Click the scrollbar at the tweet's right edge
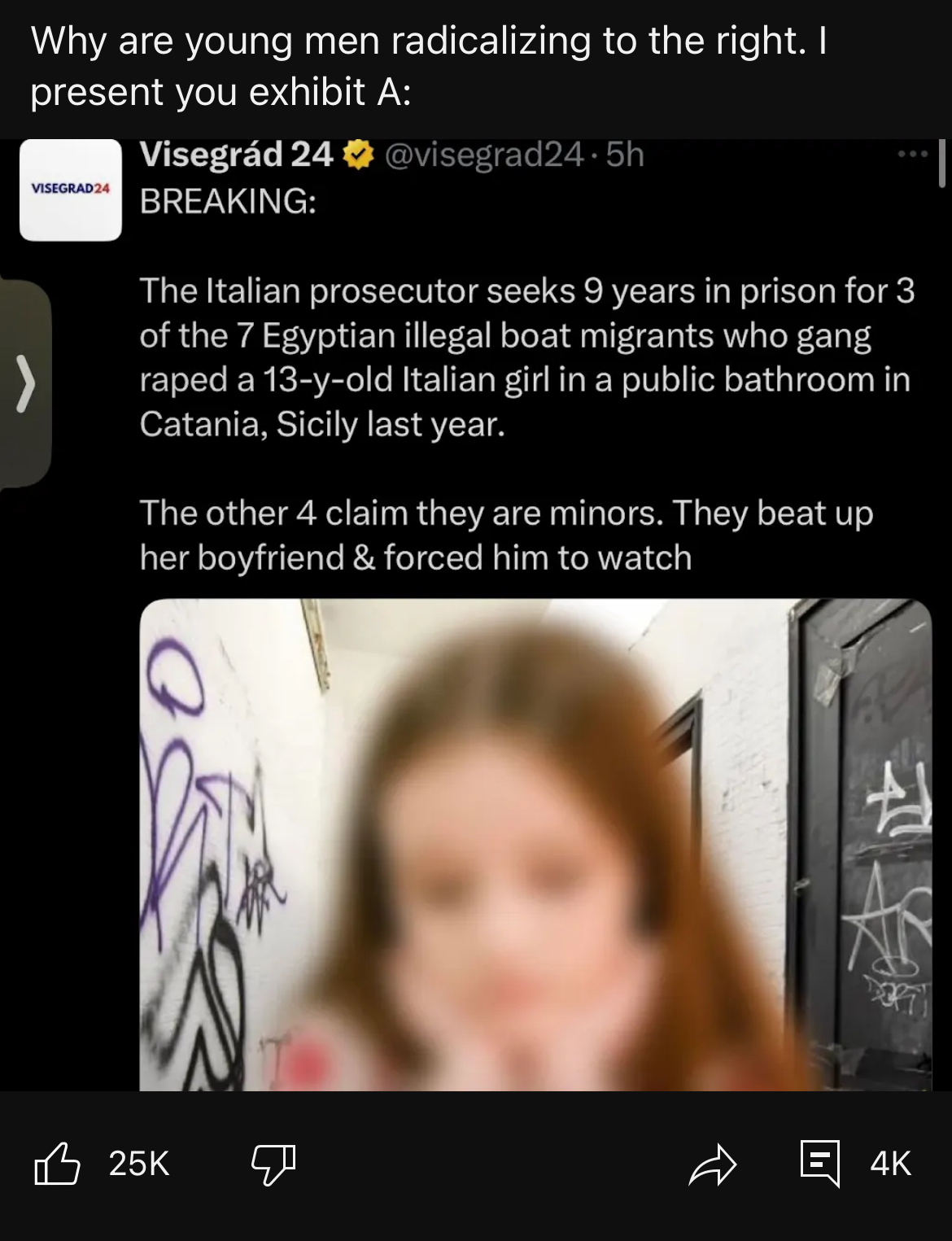The image size is (952, 1241). point(941,164)
